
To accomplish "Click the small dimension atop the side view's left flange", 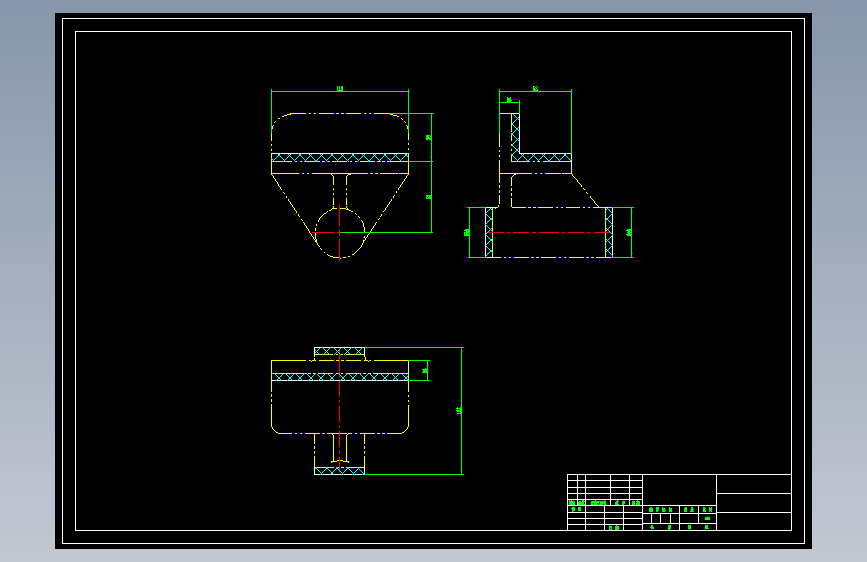I will (509, 101).
